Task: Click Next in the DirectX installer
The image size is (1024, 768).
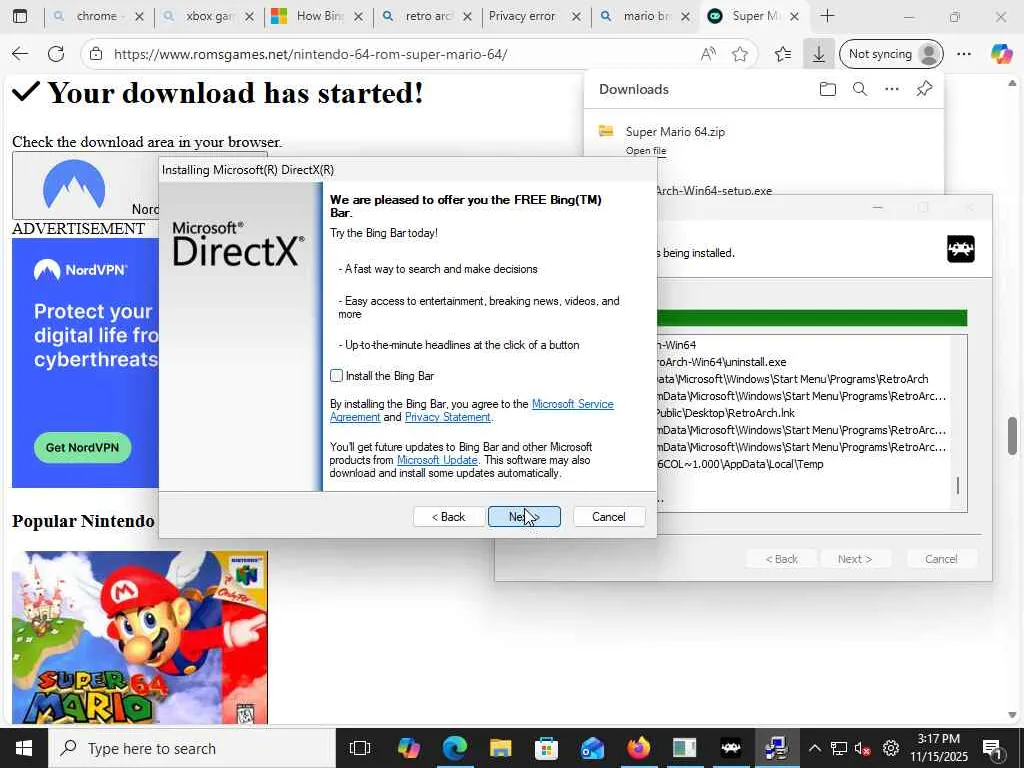Action: tap(524, 517)
